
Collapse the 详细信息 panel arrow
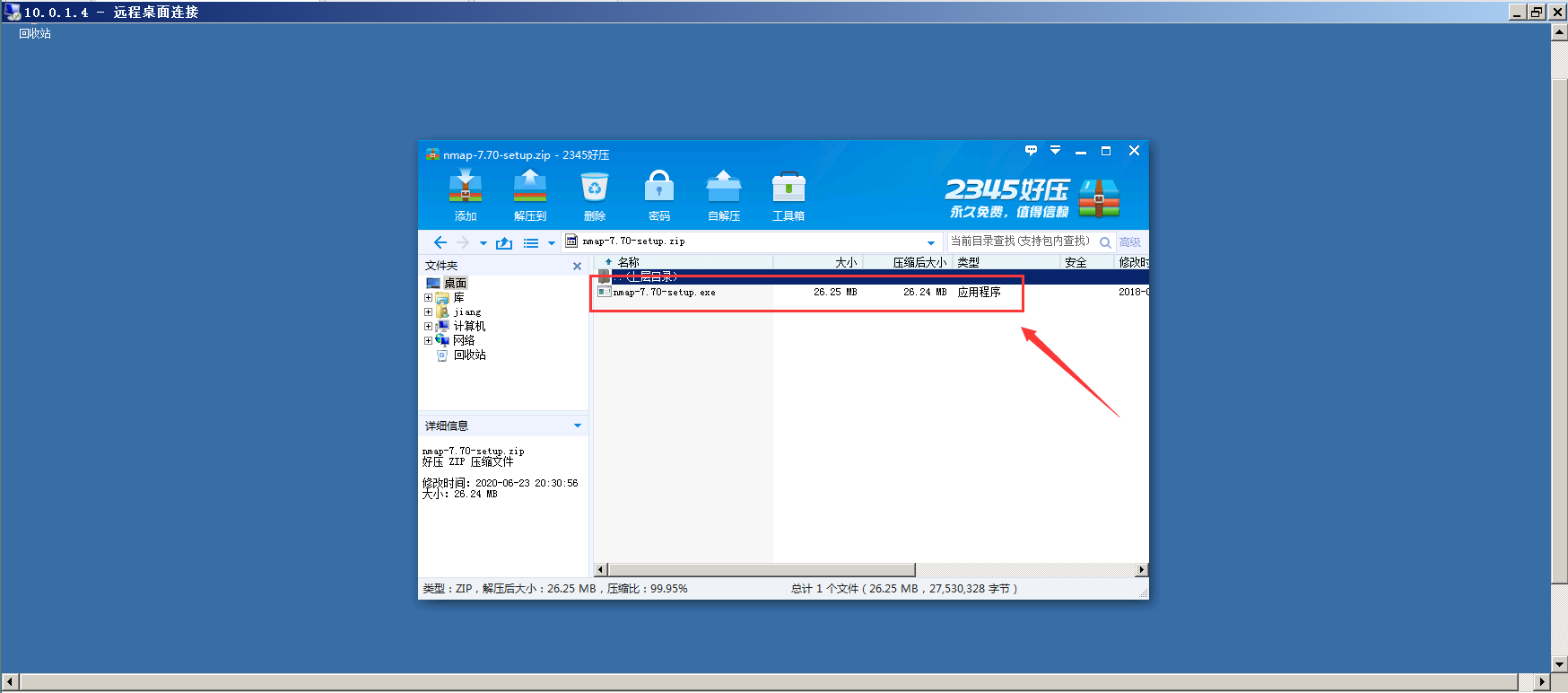[x=578, y=425]
